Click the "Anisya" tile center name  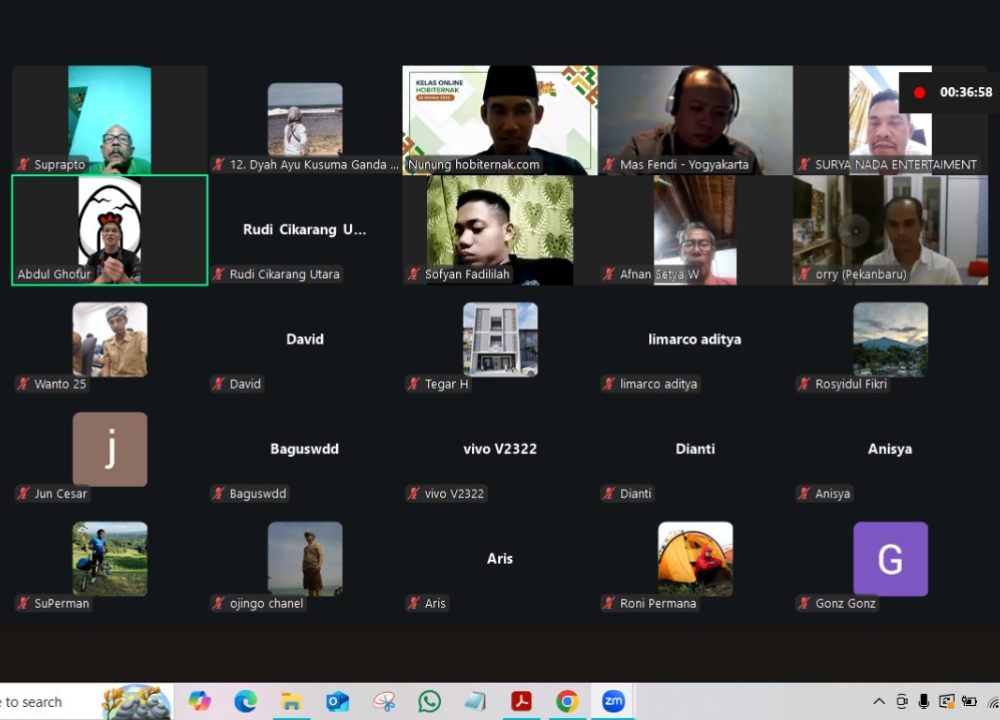tap(890, 449)
